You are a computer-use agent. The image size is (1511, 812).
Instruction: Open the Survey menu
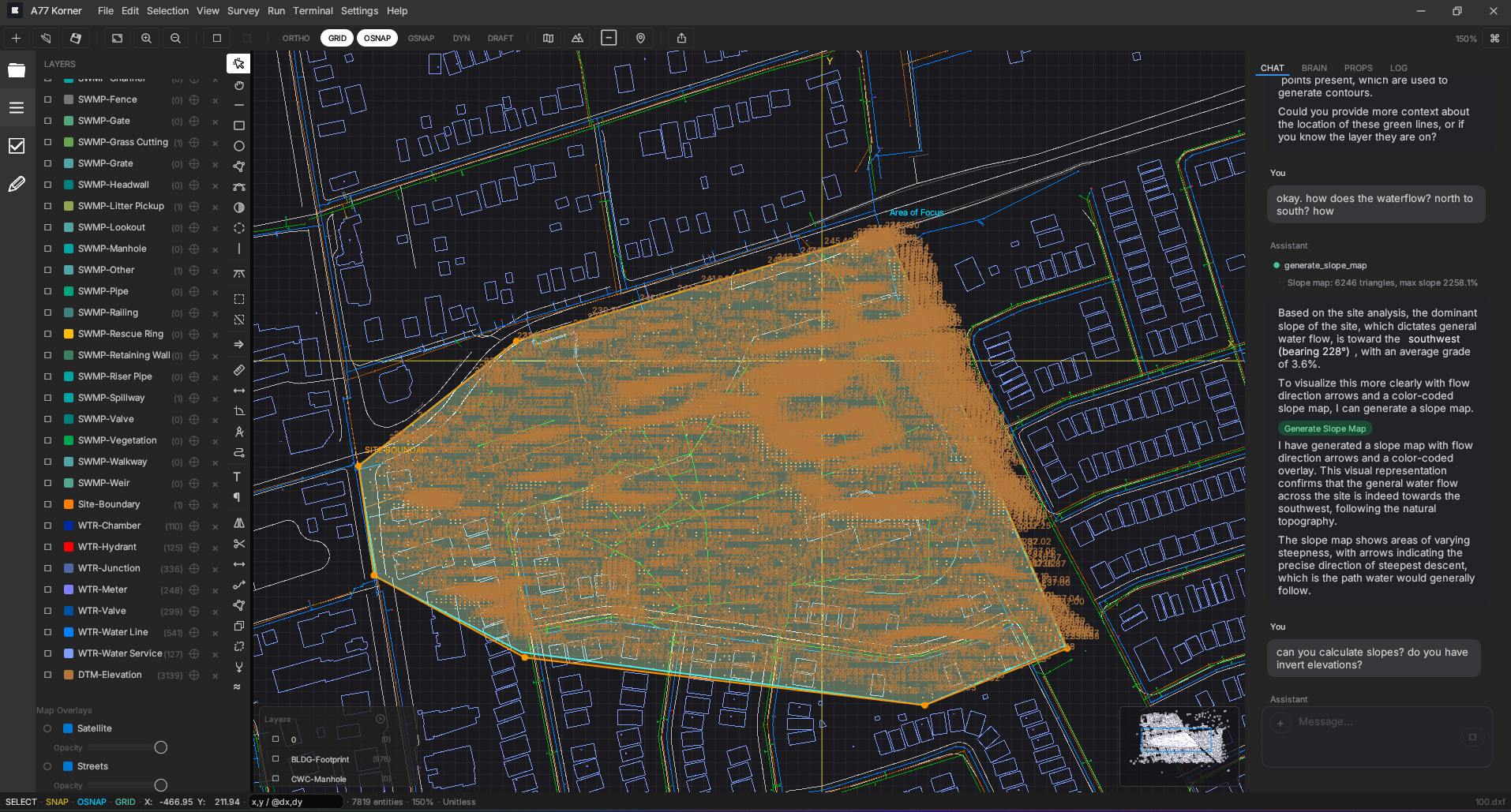pyautogui.click(x=242, y=11)
